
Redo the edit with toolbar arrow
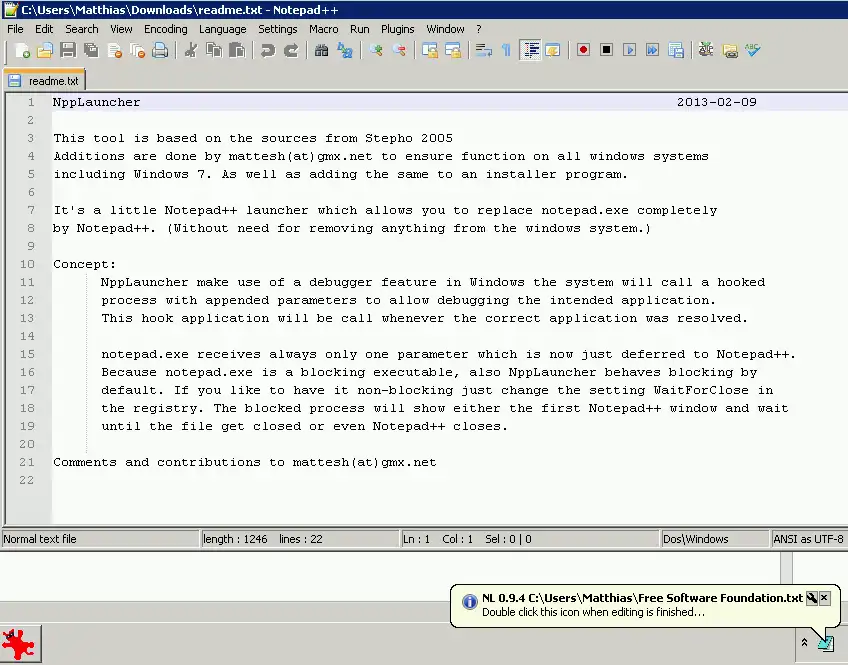tap(291, 50)
